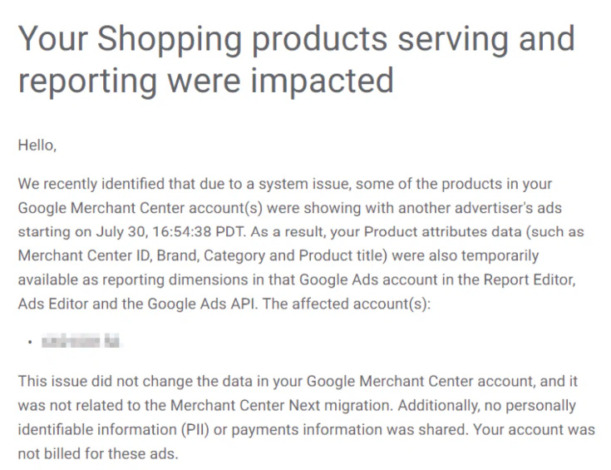This screenshot has height=470, width=611.
Task: Click the text "not billed for these ads."
Action: (98, 454)
